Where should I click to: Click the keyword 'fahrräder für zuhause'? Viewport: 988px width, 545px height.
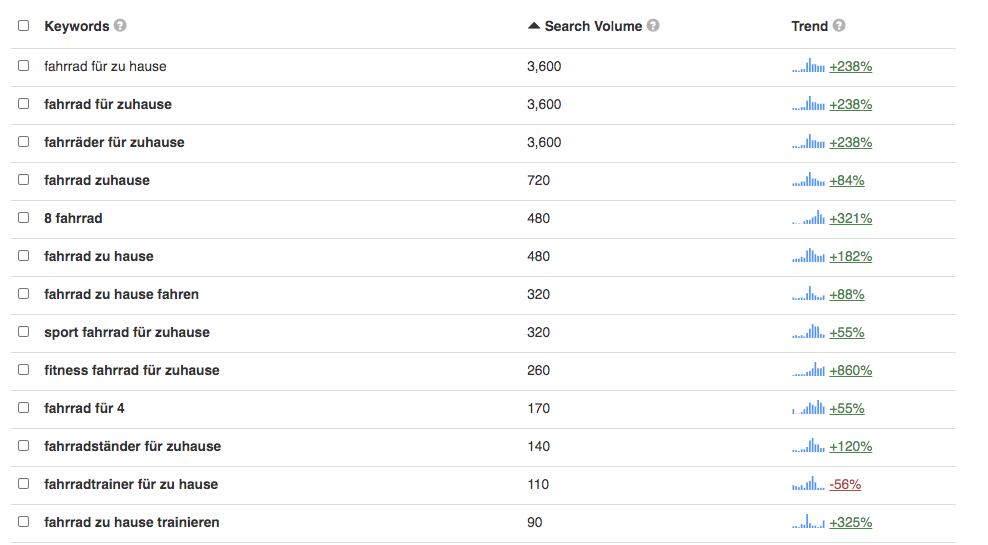click(x=114, y=142)
